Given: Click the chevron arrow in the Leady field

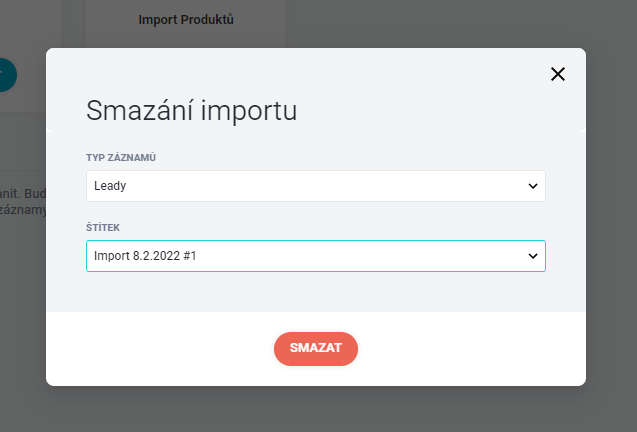Looking at the screenshot, I should 533,186.
